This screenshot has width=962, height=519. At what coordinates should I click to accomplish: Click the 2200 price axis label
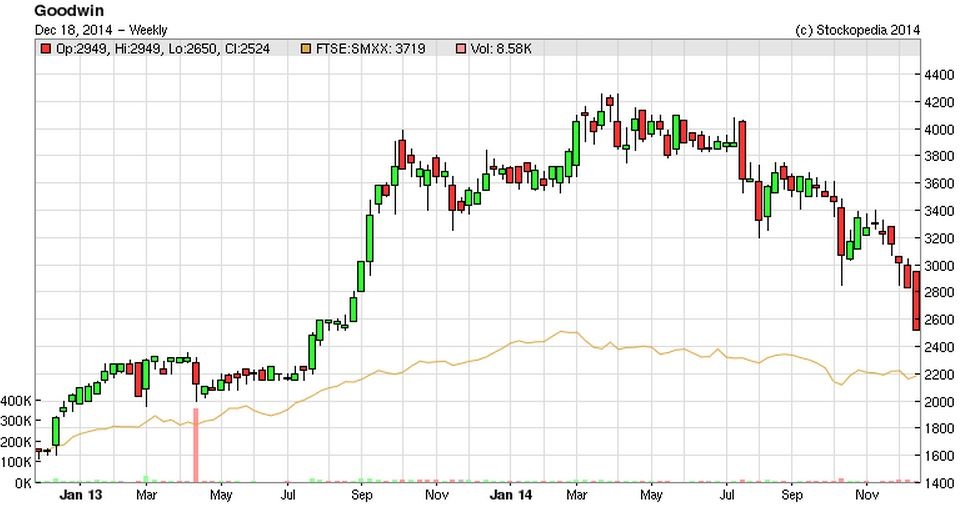point(939,374)
